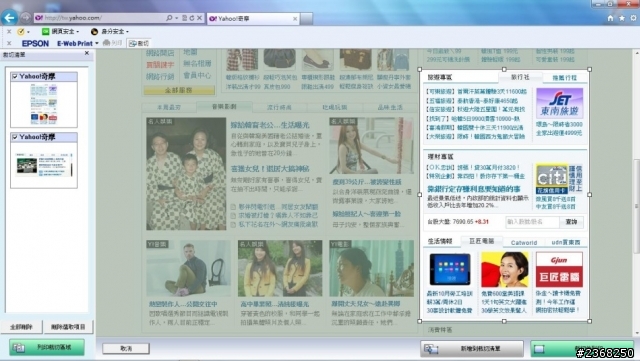640x361 pixels.
Task: Click the middle-left selection edge handle
Action: (420, 195)
